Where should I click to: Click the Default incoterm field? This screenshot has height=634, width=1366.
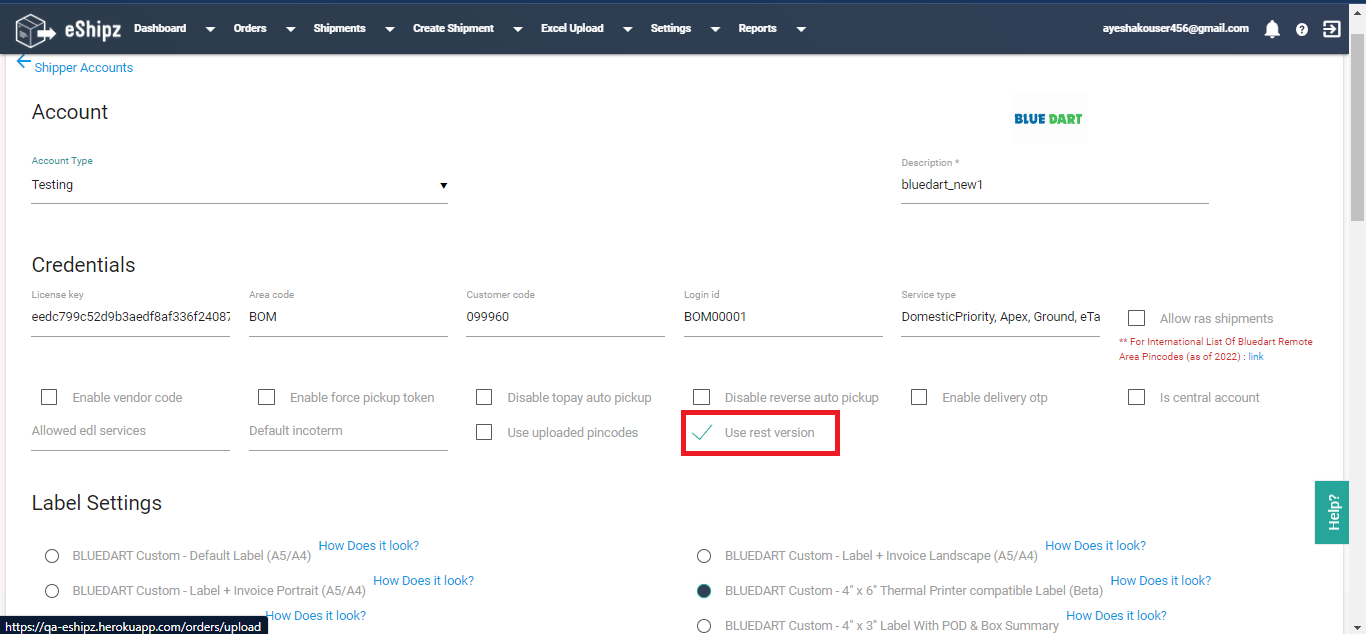click(x=348, y=431)
